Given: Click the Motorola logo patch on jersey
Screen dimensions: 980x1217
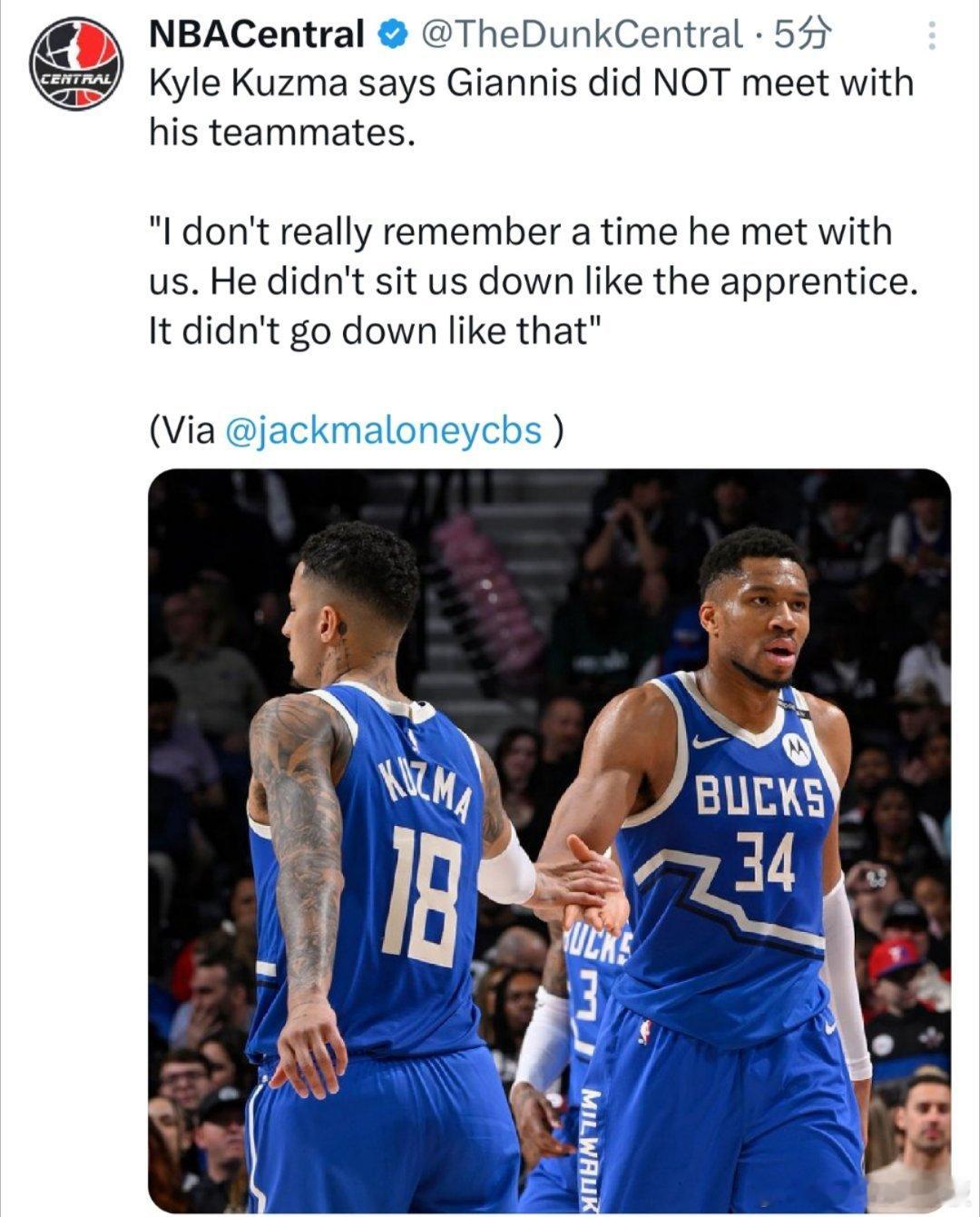Looking at the screenshot, I should pyautogui.click(x=795, y=748).
